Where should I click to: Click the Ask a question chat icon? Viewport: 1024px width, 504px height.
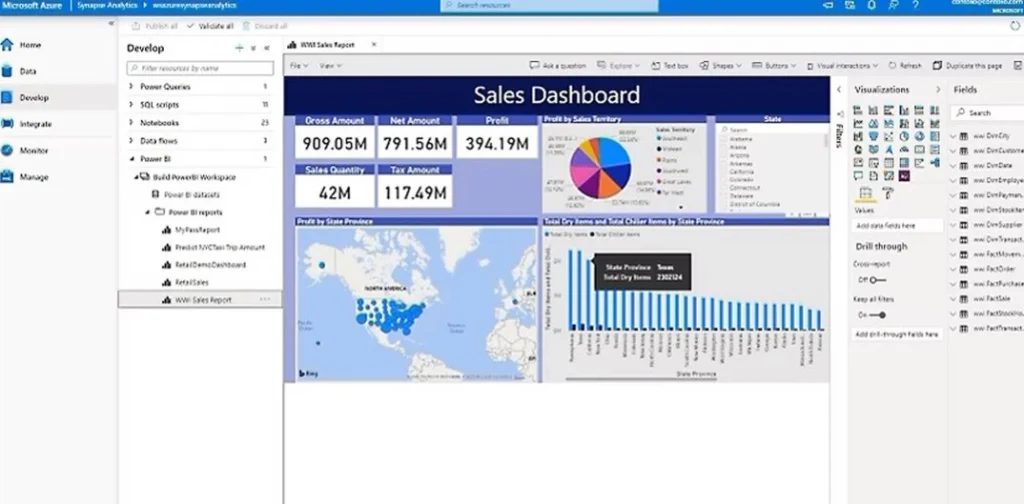tap(534, 66)
